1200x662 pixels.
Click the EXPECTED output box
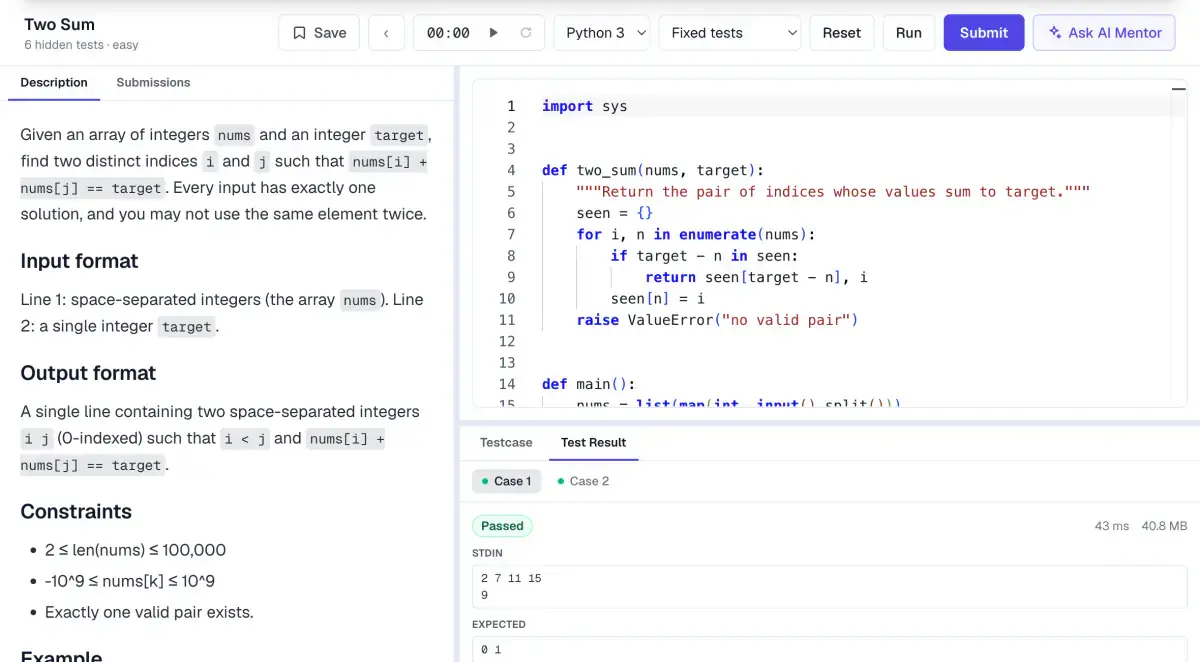coord(829,650)
